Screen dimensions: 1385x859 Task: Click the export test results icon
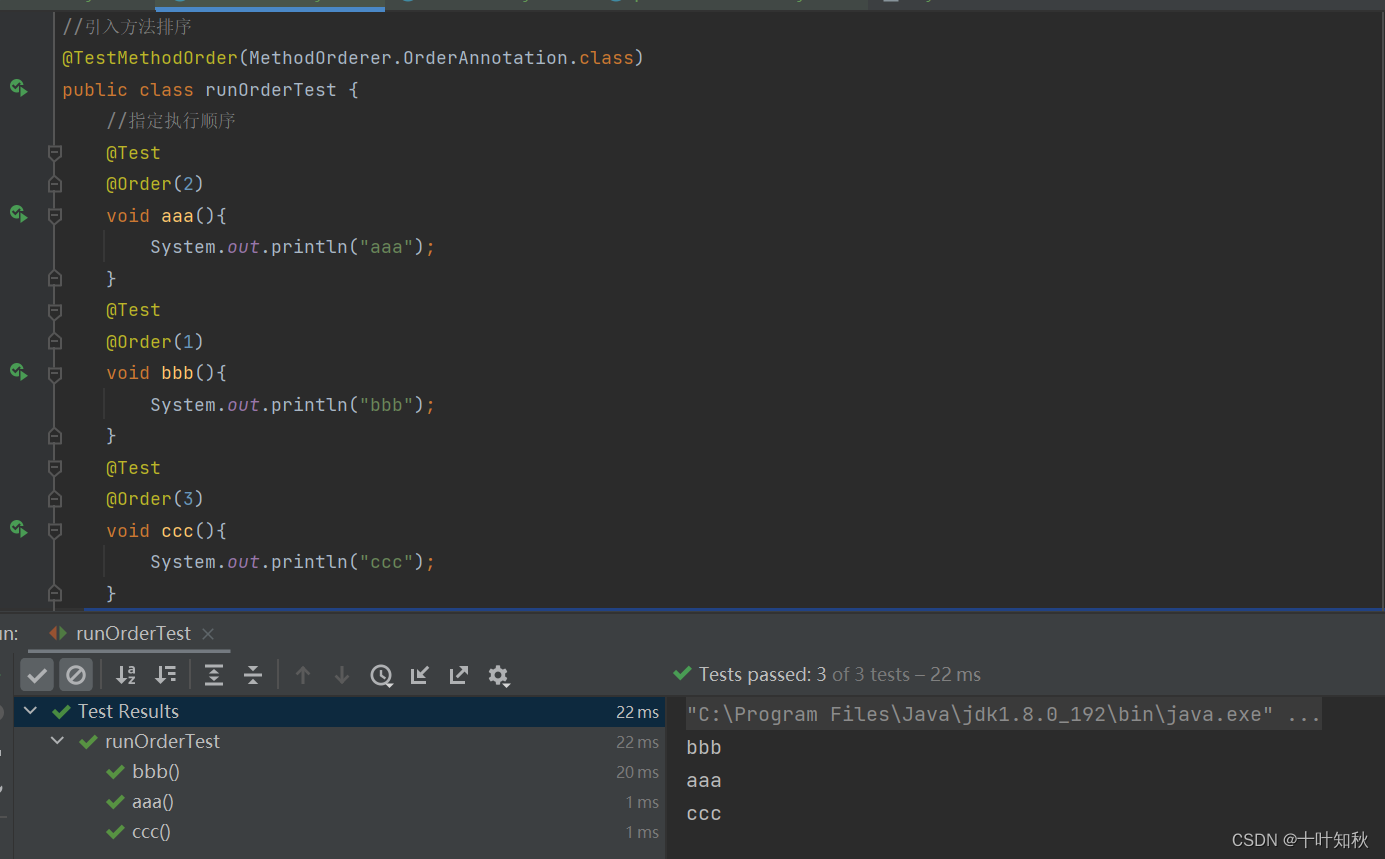[x=459, y=675]
